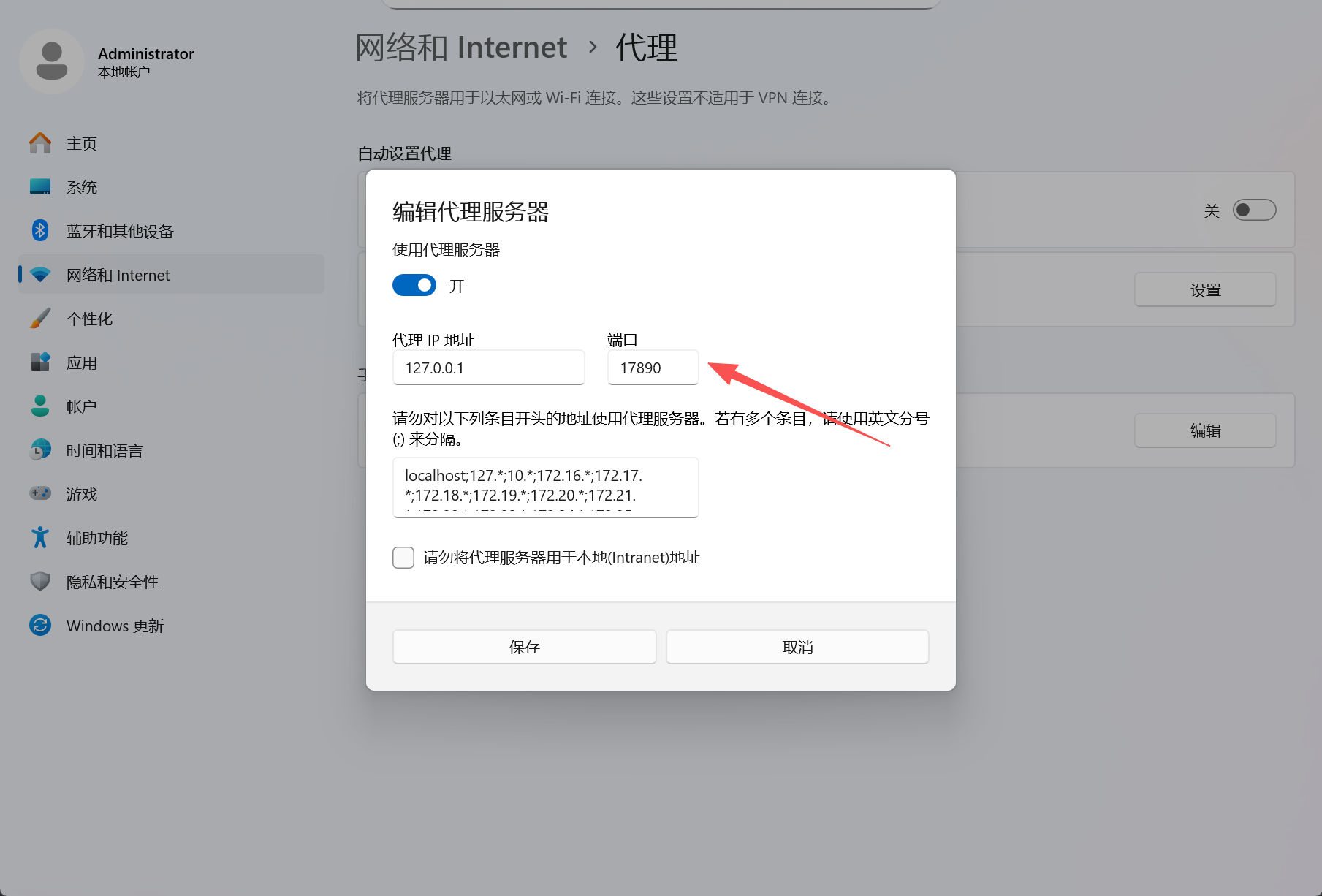The image size is (1322, 896).
Task: Open 时间和语言 settings
Action: pyautogui.click(x=171, y=450)
